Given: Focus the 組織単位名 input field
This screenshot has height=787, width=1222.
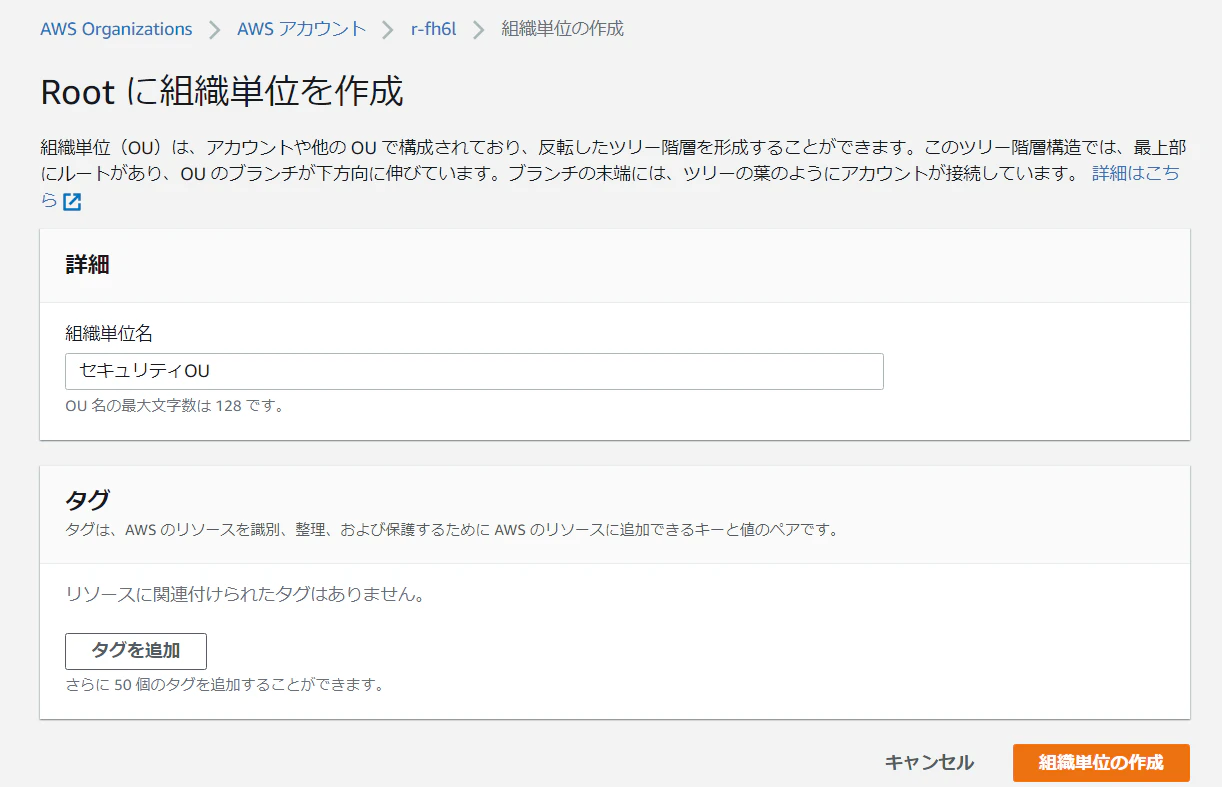Looking at the screenshot, I should coord(474,371).
